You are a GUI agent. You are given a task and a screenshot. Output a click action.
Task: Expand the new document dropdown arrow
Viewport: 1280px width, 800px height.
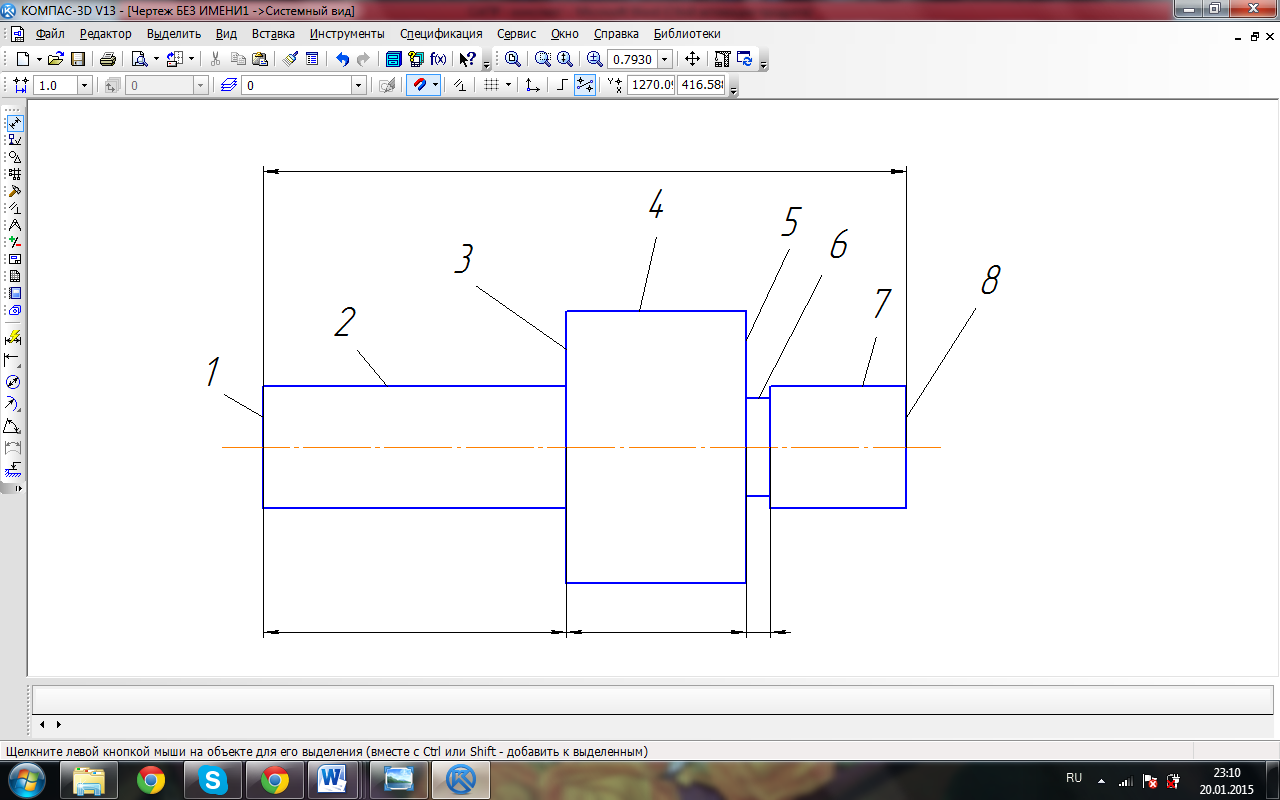pyautogui.click(x=39, y=59)
